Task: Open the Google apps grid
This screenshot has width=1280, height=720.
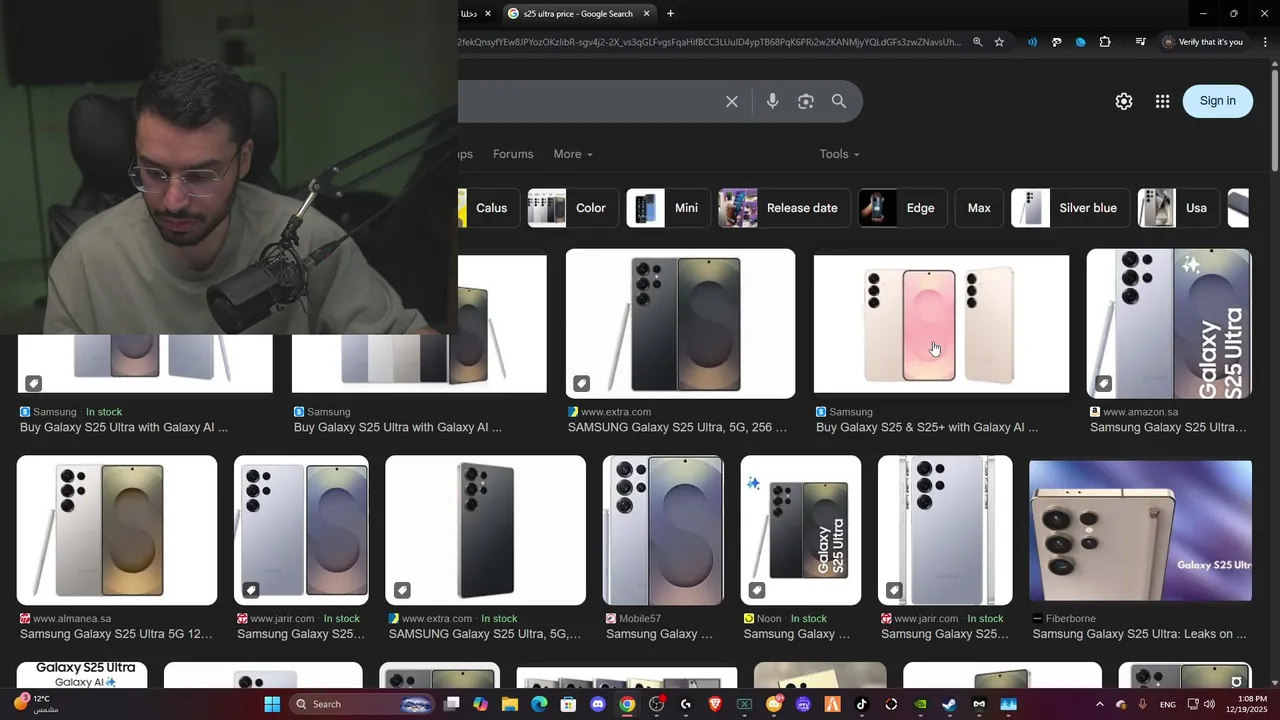Action: click(1162, 101)
